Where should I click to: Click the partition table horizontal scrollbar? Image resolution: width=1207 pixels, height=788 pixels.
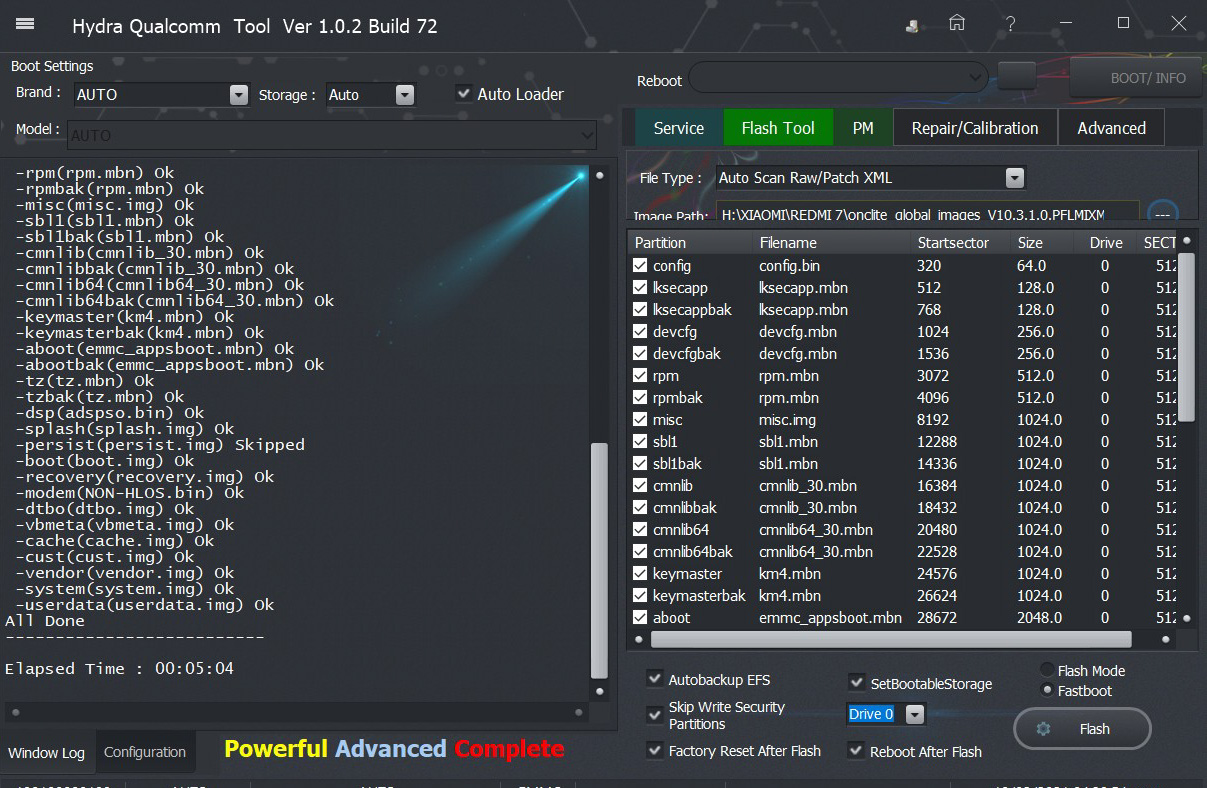tap(890, 639)
